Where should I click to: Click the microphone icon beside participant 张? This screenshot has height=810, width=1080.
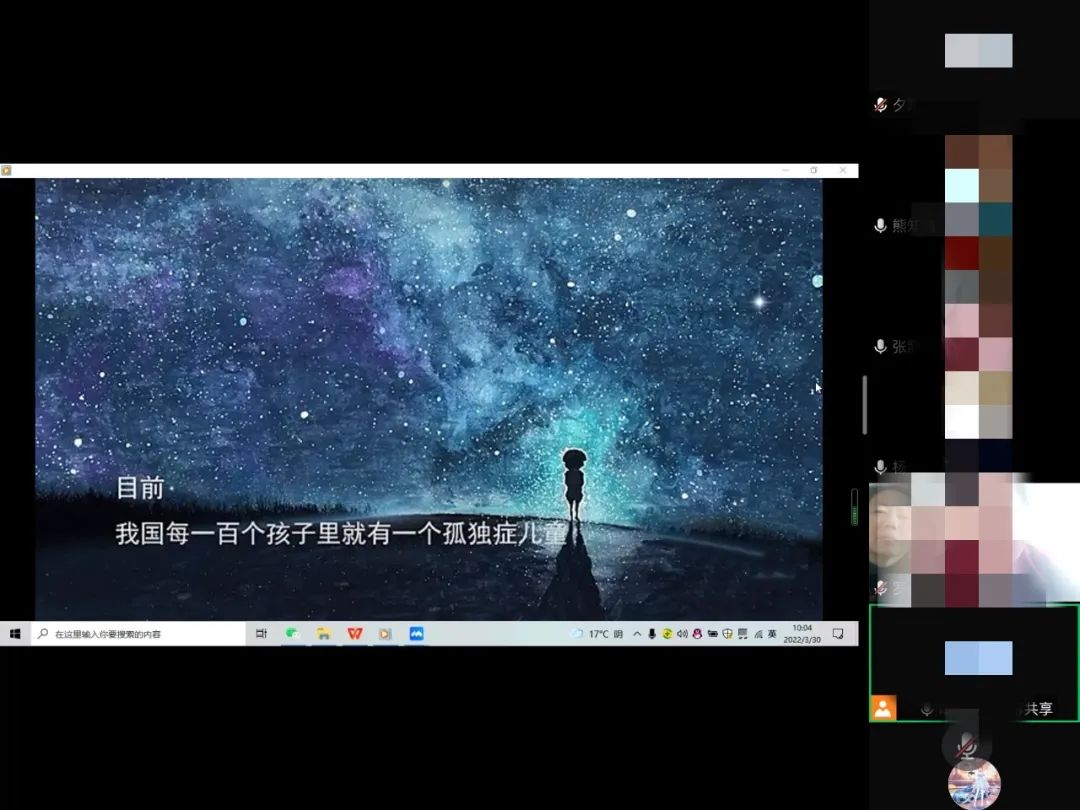tap(880, 346)
